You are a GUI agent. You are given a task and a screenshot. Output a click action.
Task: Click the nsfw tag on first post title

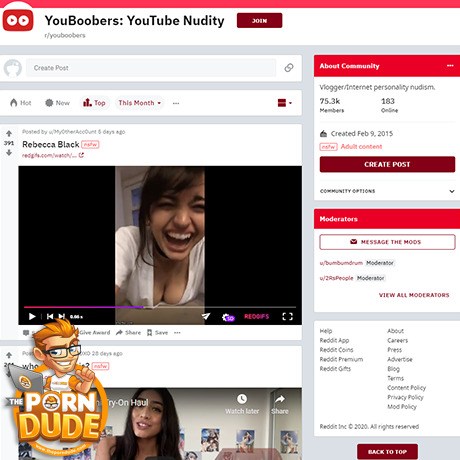[x=90, y=144]
